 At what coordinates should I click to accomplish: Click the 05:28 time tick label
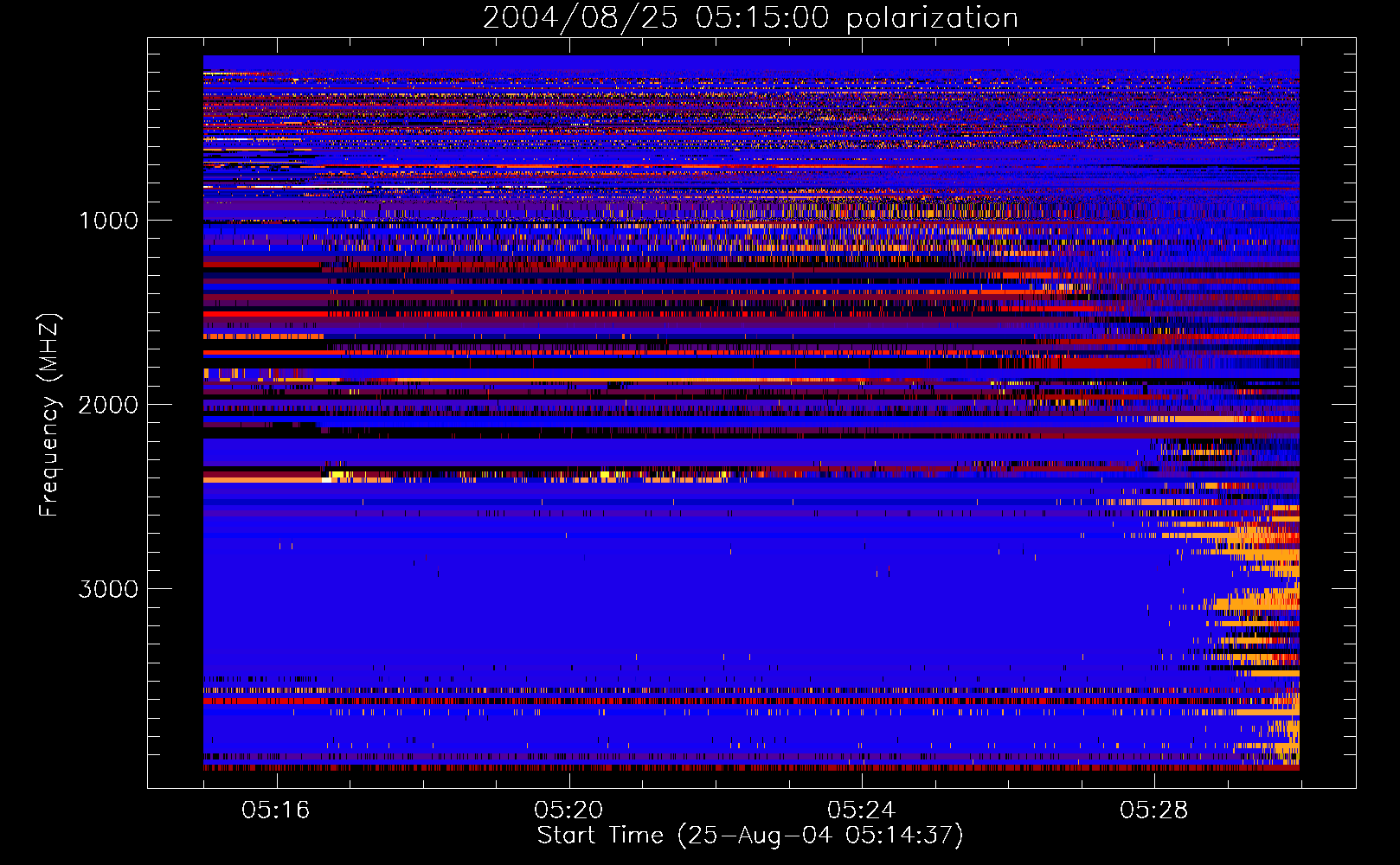1154,810
